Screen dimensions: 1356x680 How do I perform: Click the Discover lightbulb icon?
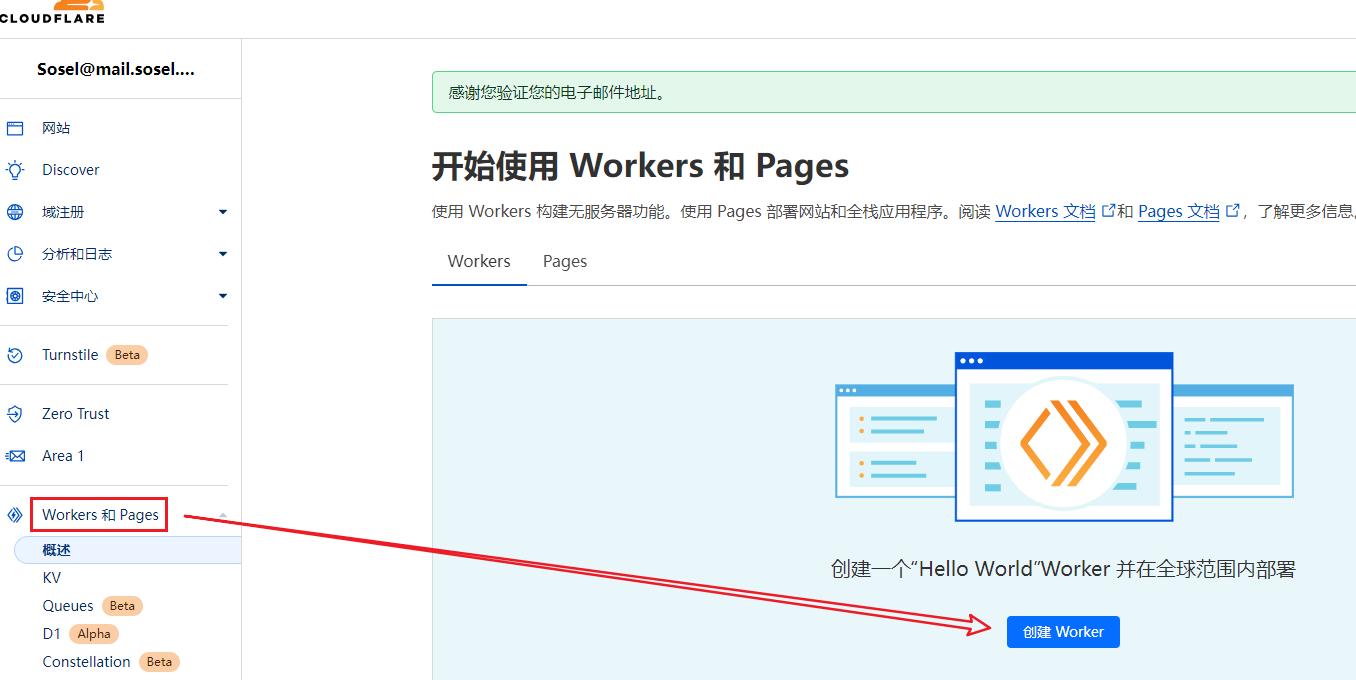click(15, 170)
